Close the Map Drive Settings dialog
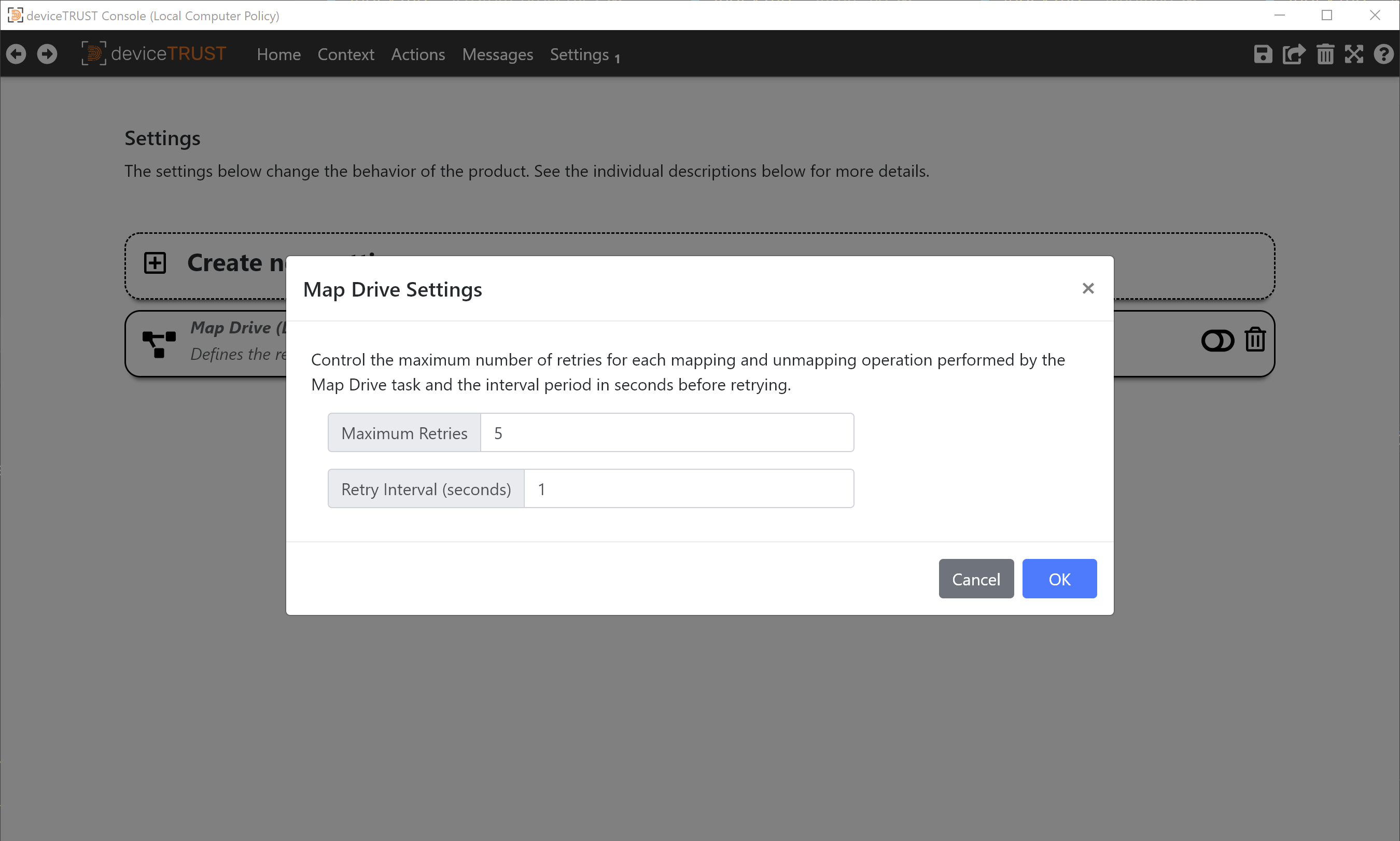The image size is (1400, 841). tap(1088, 288)
